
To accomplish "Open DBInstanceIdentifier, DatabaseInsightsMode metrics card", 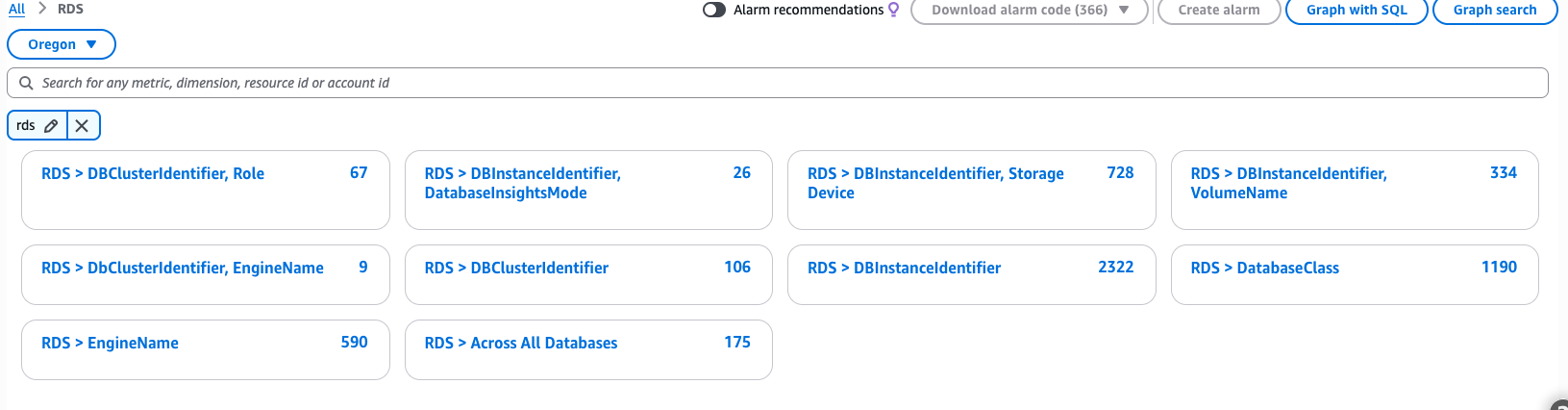I will (522, 183).
